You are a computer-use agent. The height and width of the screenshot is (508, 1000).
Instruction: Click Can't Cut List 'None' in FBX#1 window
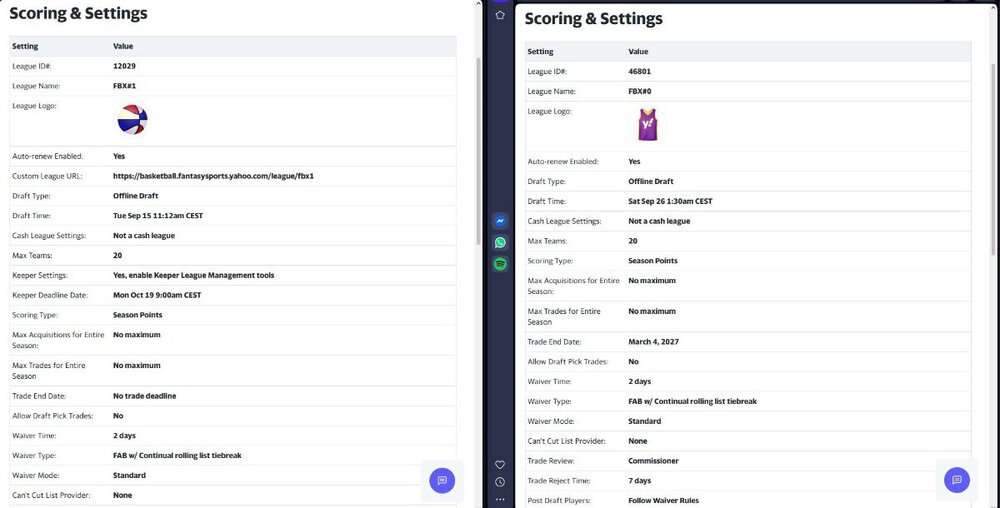[x=122, y=495]
